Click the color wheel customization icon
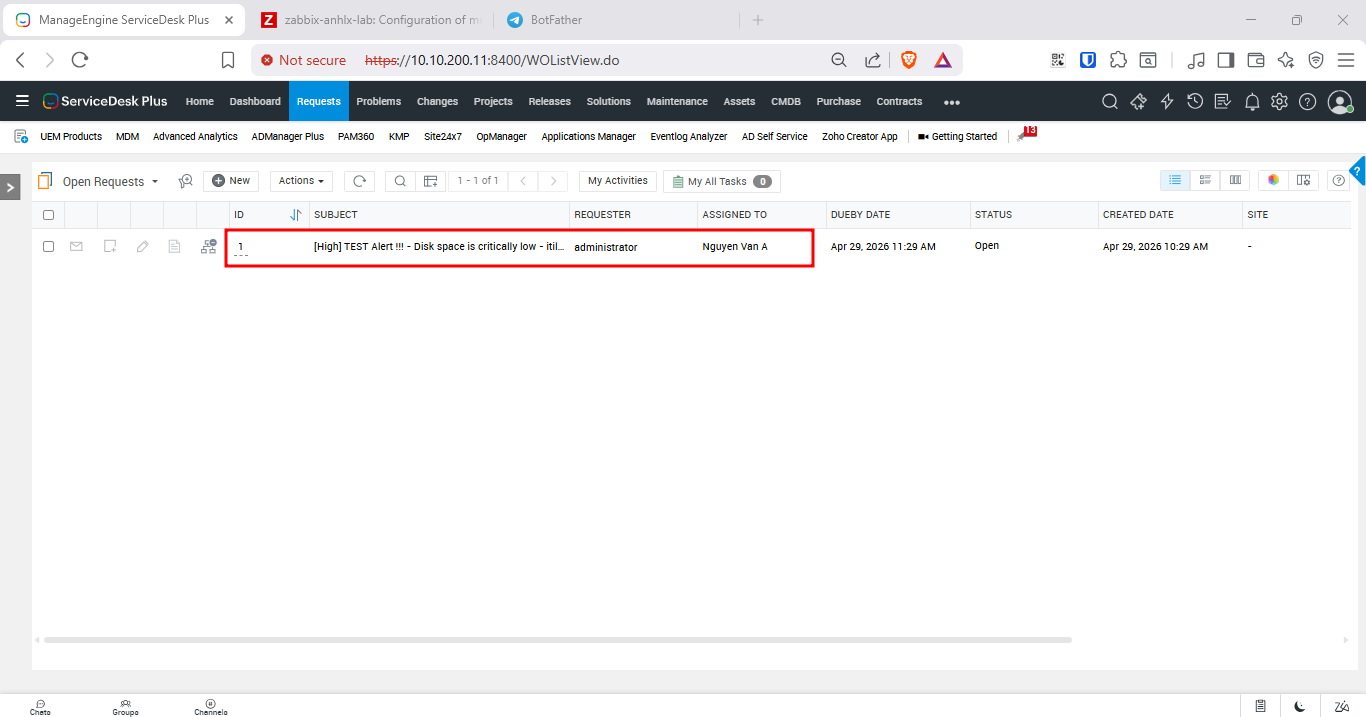1366x717 pixels. pos(1273,180)
